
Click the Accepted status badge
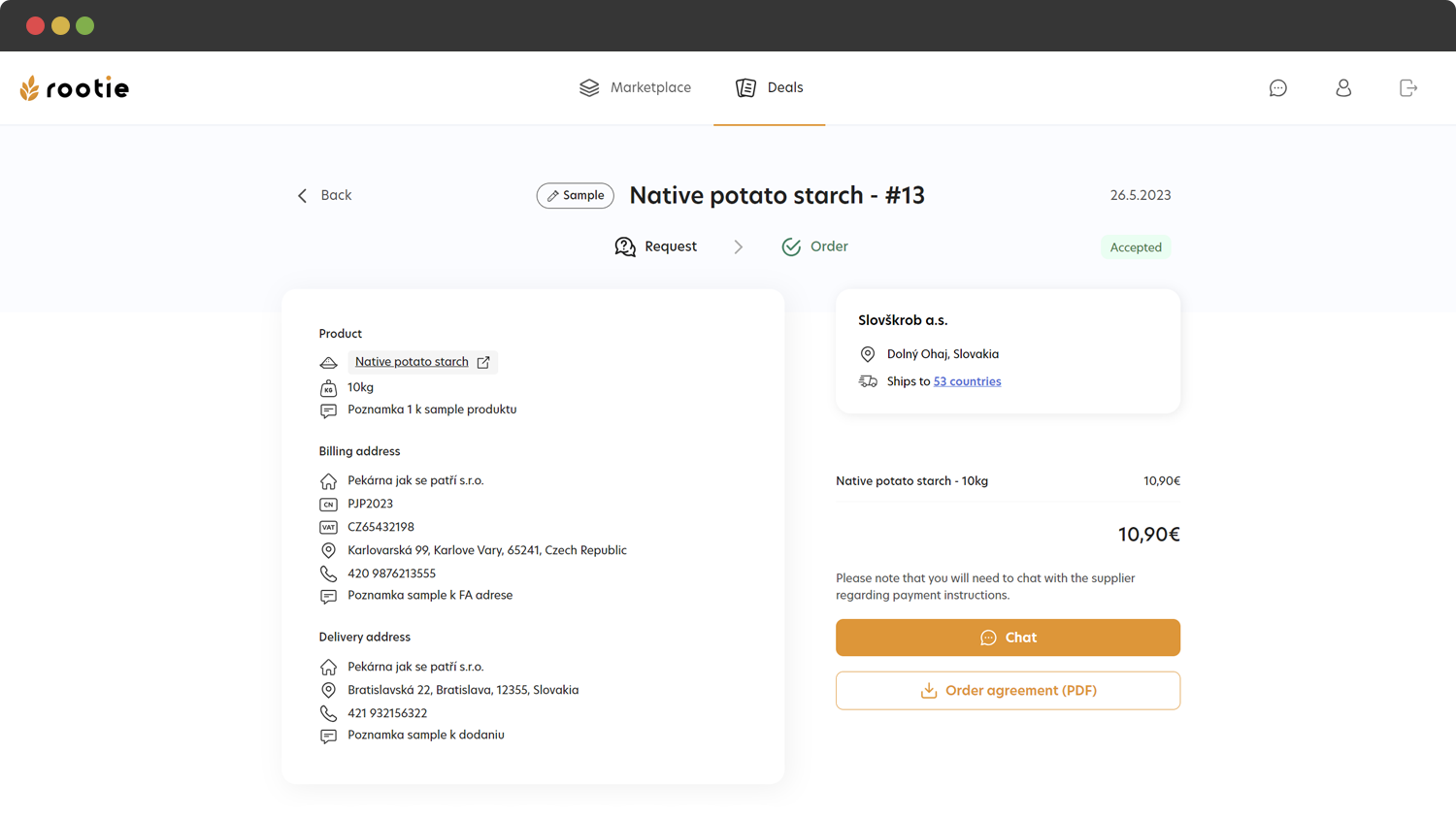point(1136,247)
